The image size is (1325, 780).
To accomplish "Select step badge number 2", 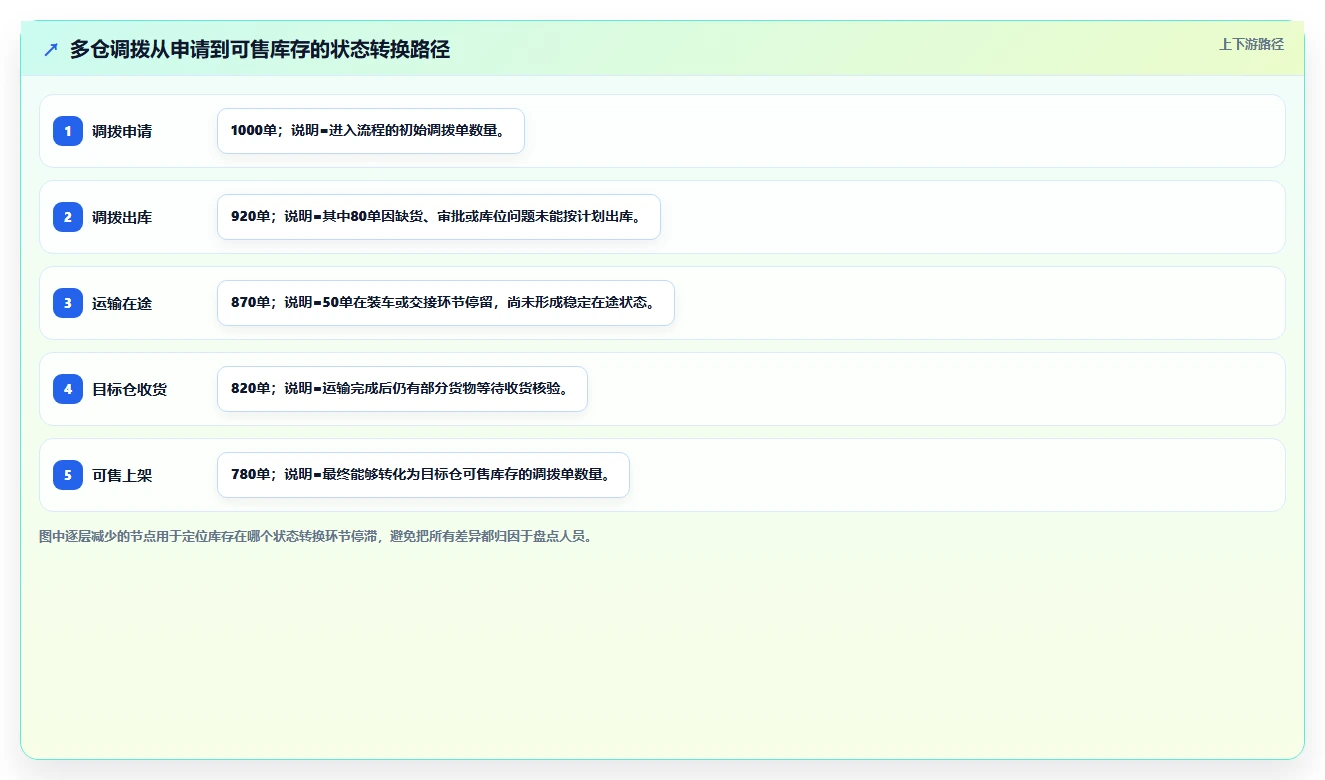I will [68, 217].
